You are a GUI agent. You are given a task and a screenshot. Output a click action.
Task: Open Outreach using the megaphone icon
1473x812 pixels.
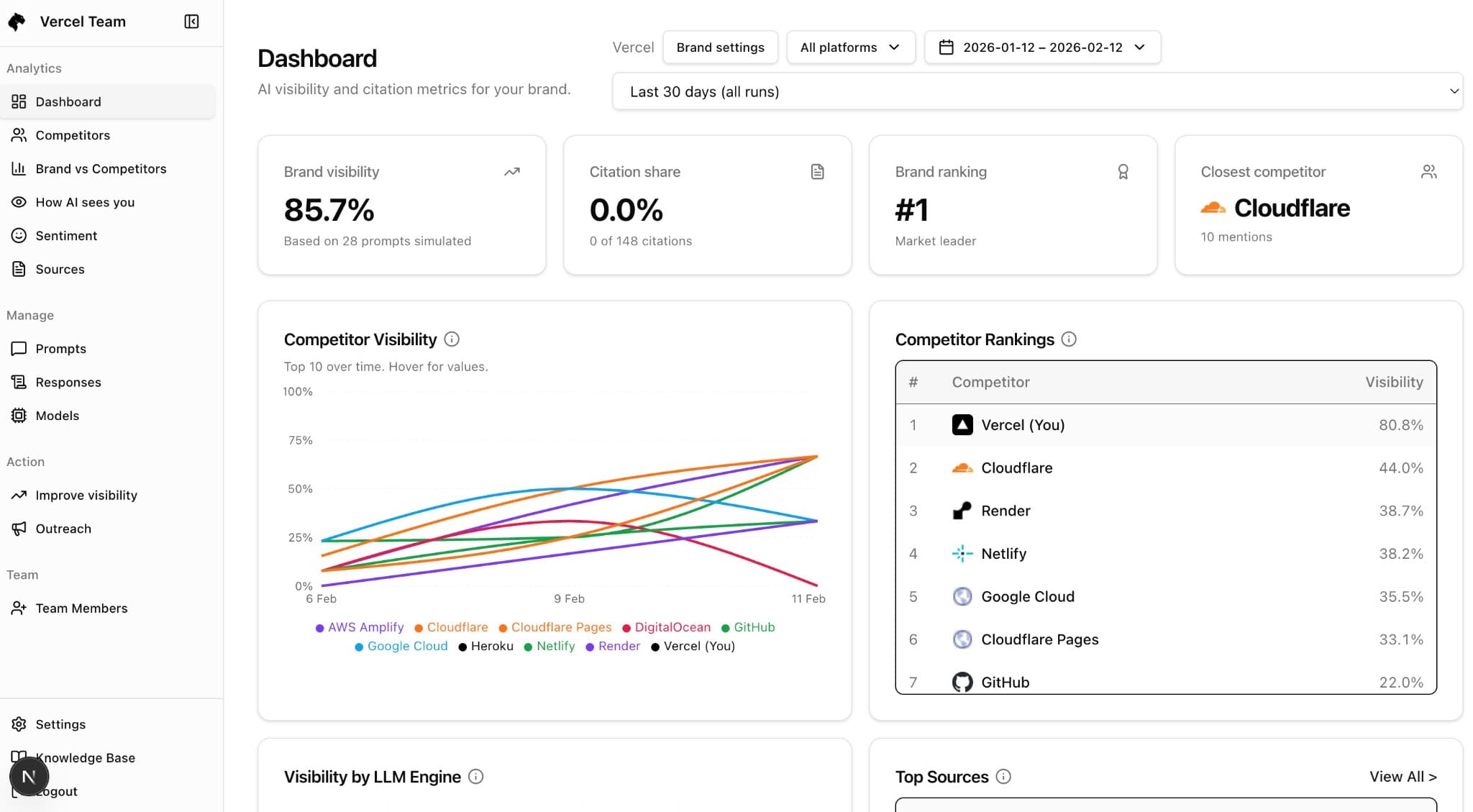pyautogui.click(x=19, y=529)
